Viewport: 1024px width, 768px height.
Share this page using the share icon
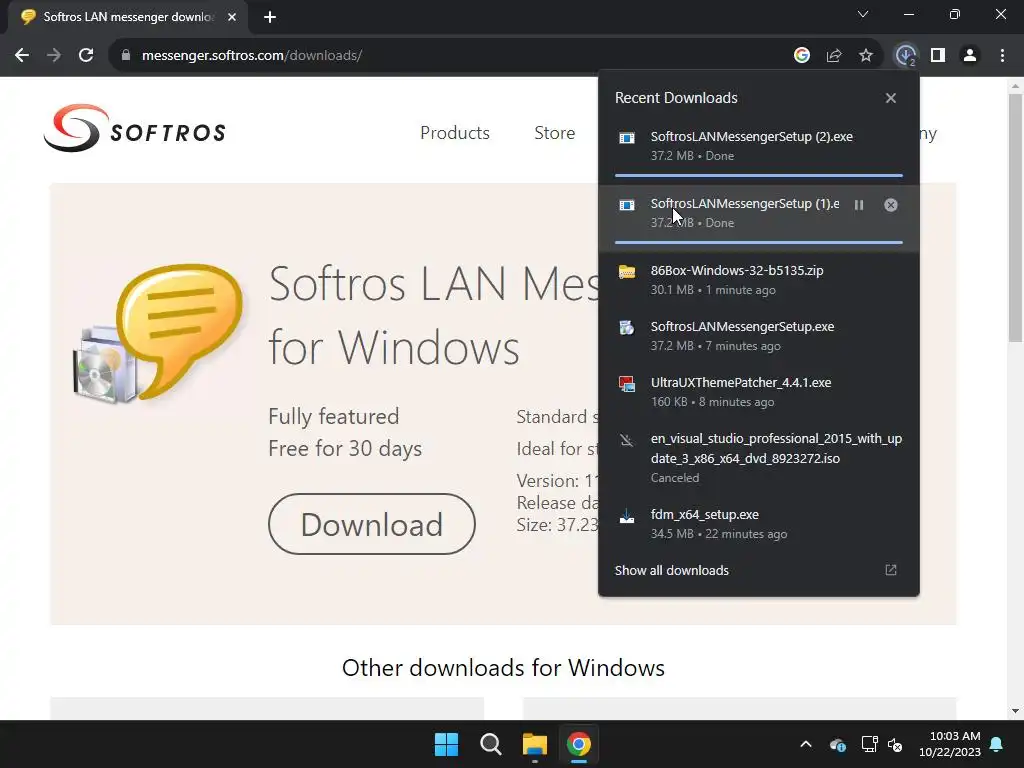(x=833, y=56)
